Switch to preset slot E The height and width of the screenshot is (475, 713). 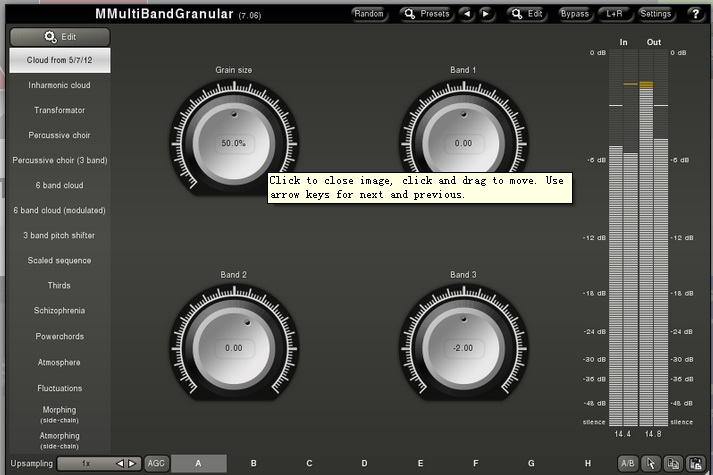click(420, 464)
